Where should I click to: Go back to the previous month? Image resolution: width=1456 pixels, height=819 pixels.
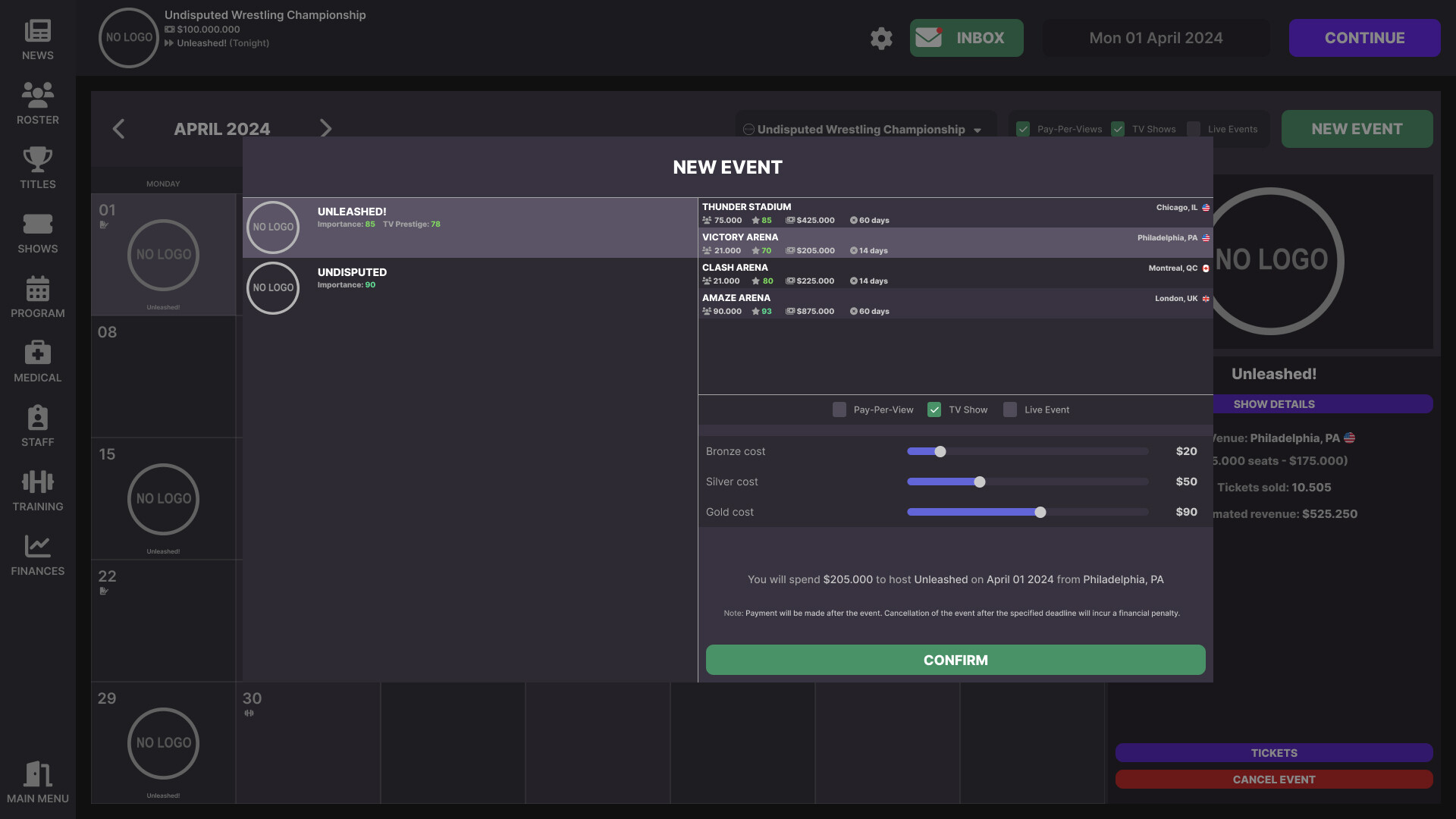point(118,129)
